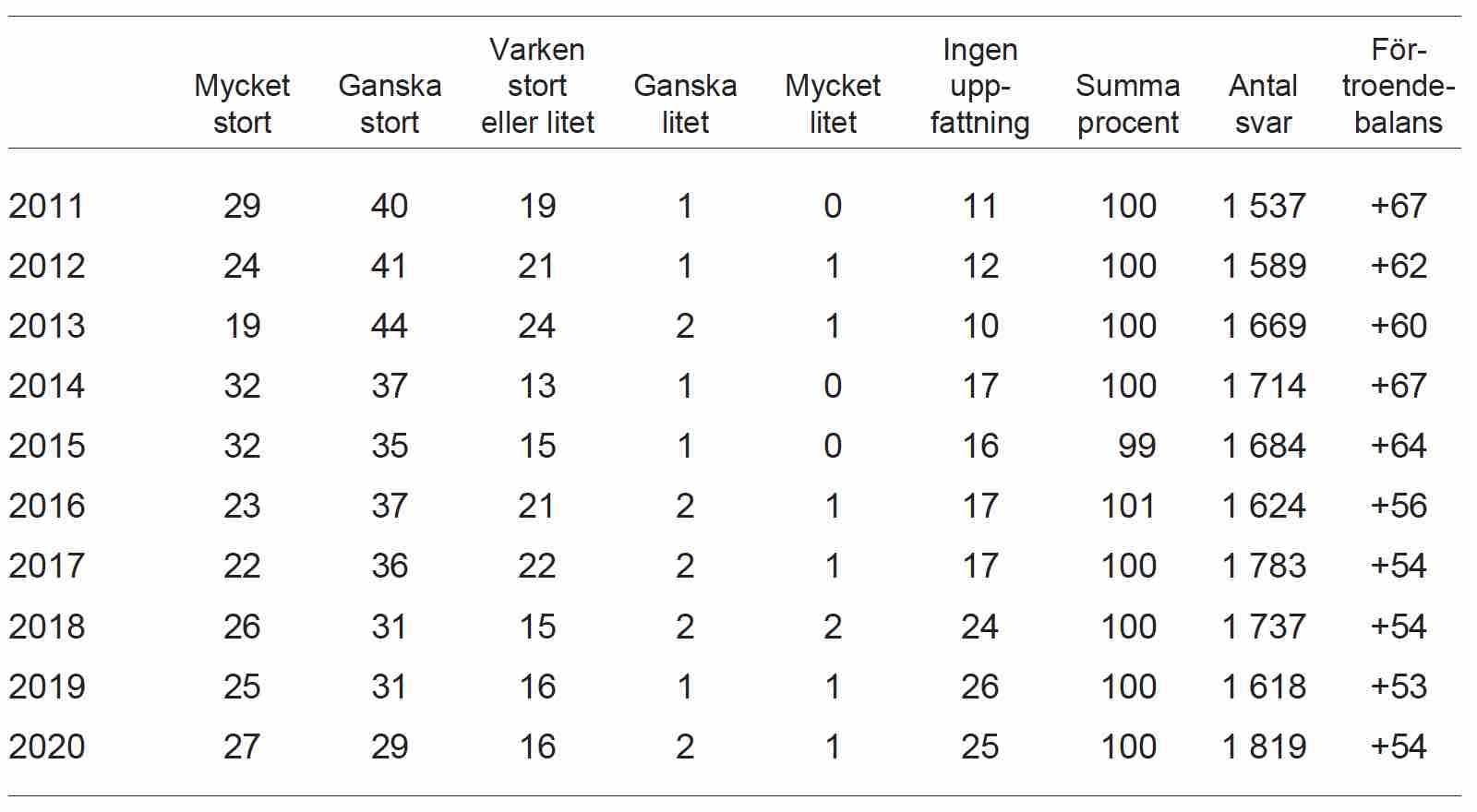This screenshot has width=1477, height=812.
Task: Click the 99 sum percent value
Action: pos(1137,446)
